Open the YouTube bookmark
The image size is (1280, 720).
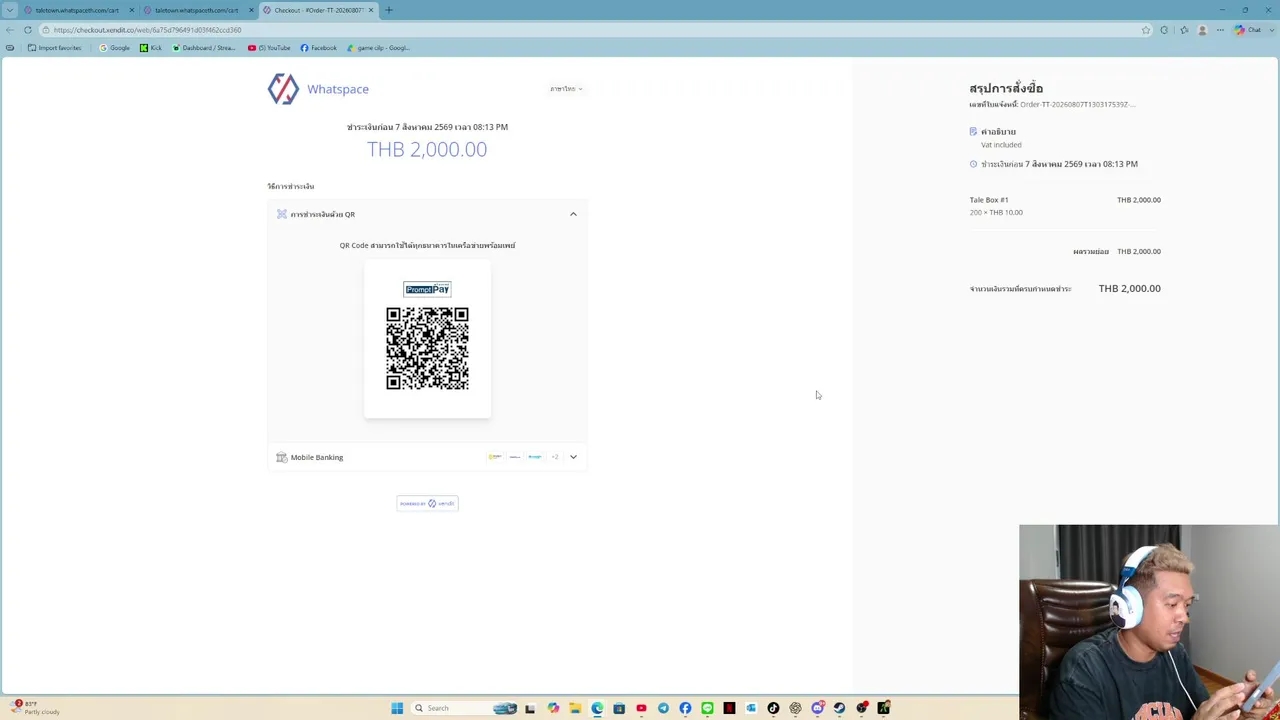point(269,48)
